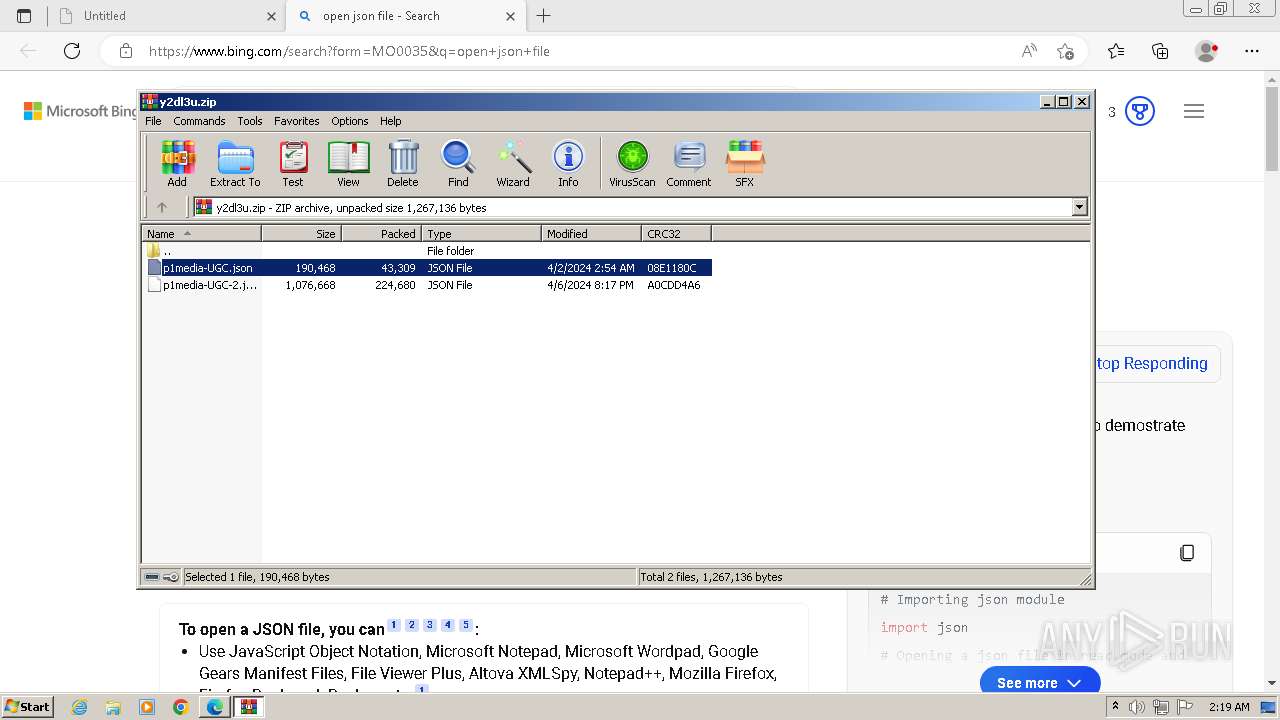Close the Untitled browser tab
Screen dimensions: 1280x720
tap(271, 16)
